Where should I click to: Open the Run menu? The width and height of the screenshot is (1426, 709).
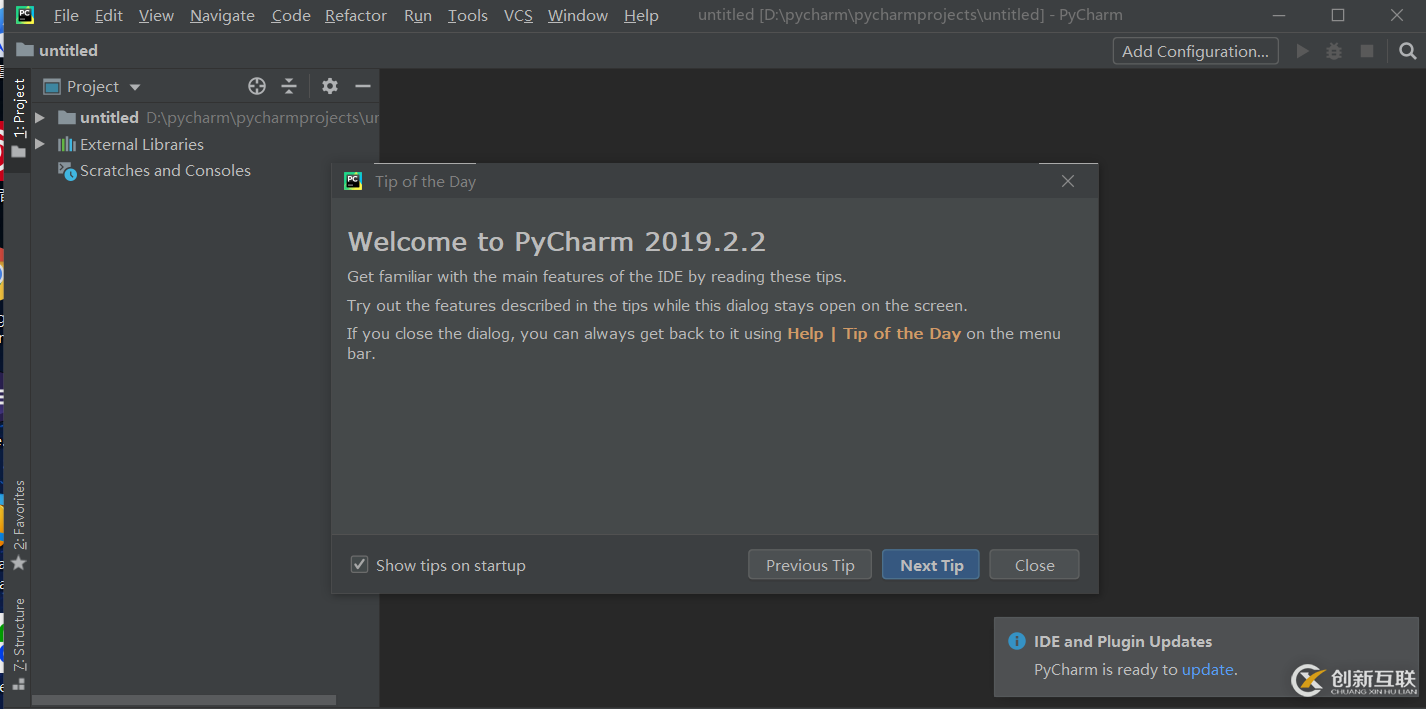[x=418, y=15]
